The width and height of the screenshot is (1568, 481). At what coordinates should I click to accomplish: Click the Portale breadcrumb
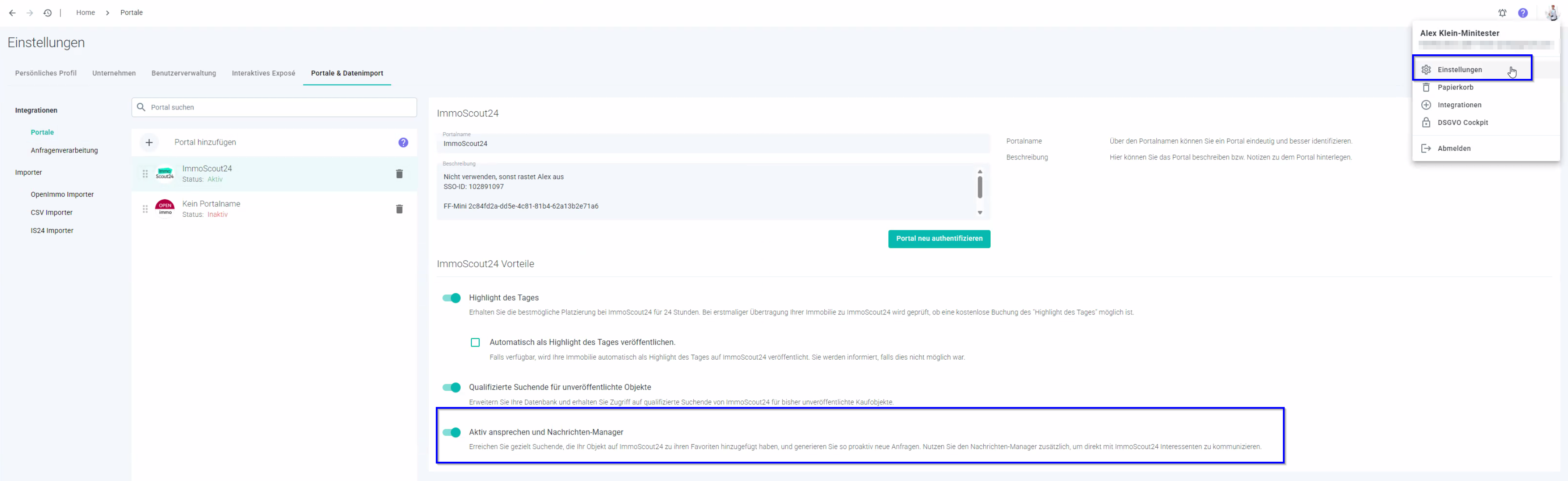click(131, 13)
